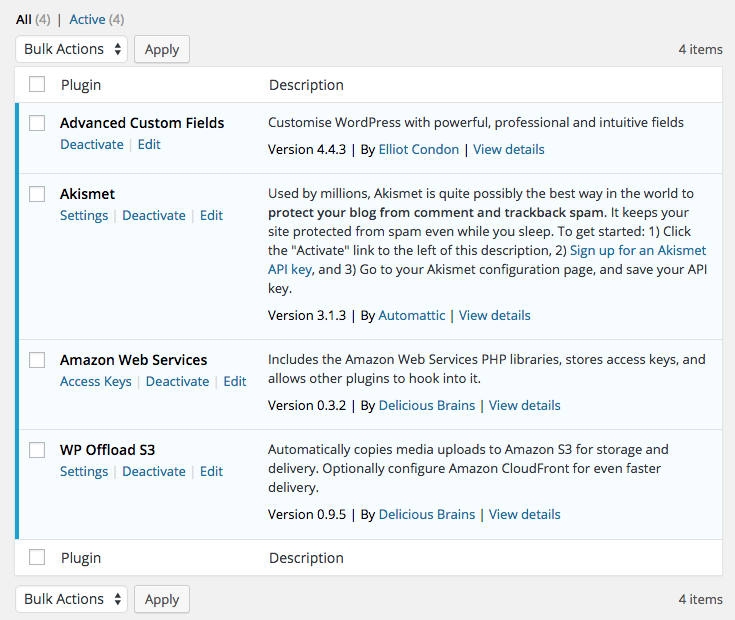
Task: Check the Advanced Custom Fields checkbox
Action: pos(37,123)
